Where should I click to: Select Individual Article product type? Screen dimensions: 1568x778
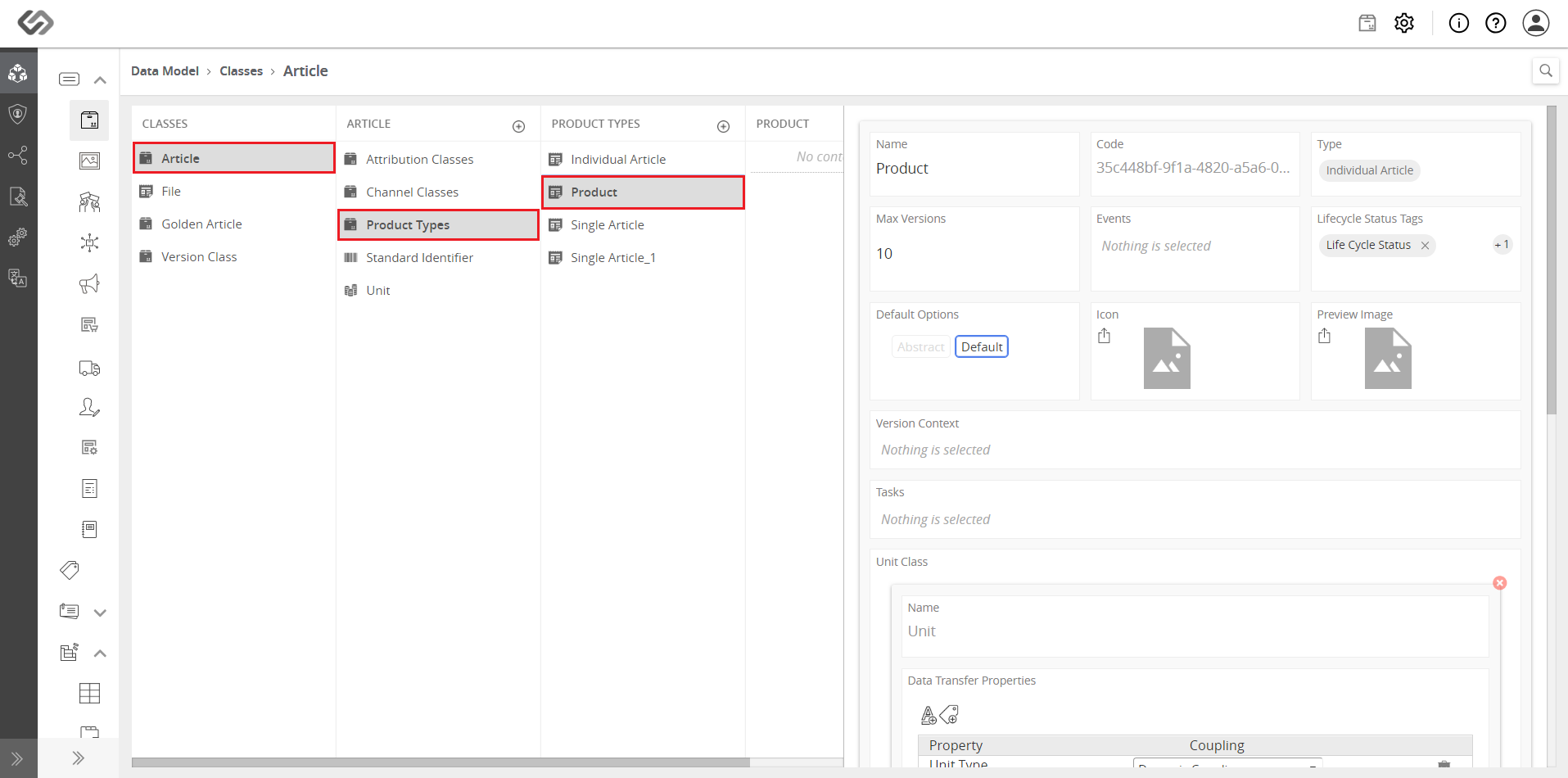[643, 159]
